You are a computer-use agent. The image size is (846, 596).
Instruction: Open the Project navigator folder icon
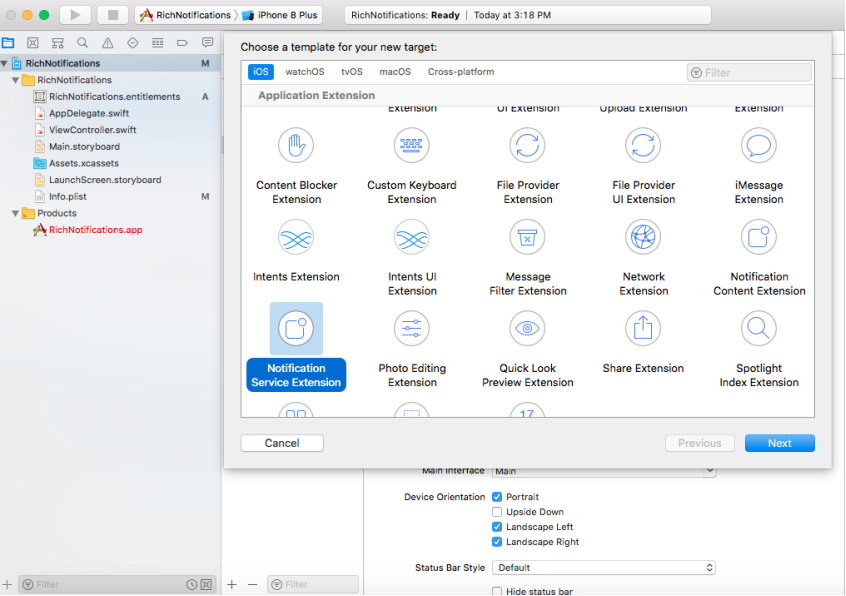[x=8, y=43]
